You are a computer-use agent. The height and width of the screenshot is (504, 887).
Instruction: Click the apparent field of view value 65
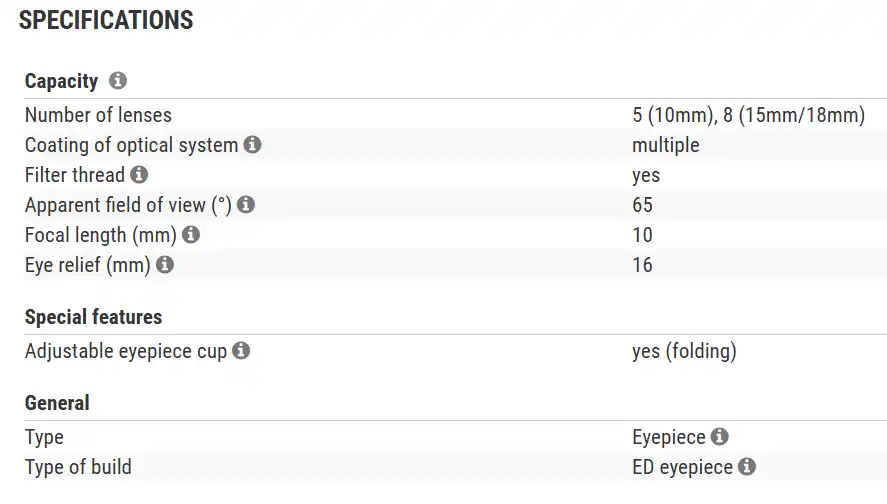[x=642, y=205]
